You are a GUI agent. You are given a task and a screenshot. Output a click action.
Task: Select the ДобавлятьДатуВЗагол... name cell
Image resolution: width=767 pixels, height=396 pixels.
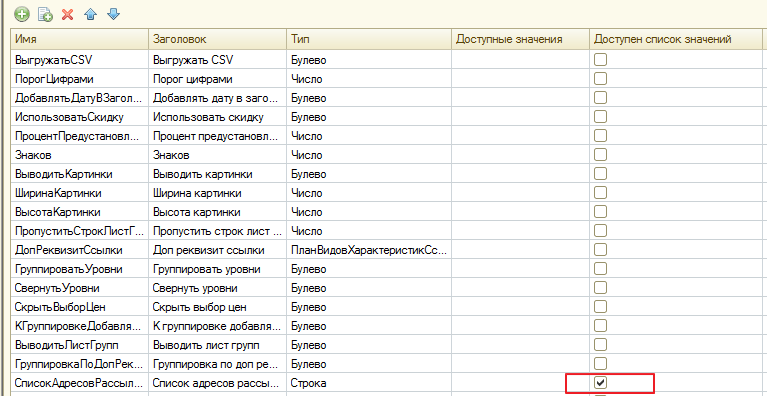(x=80, y=98)
